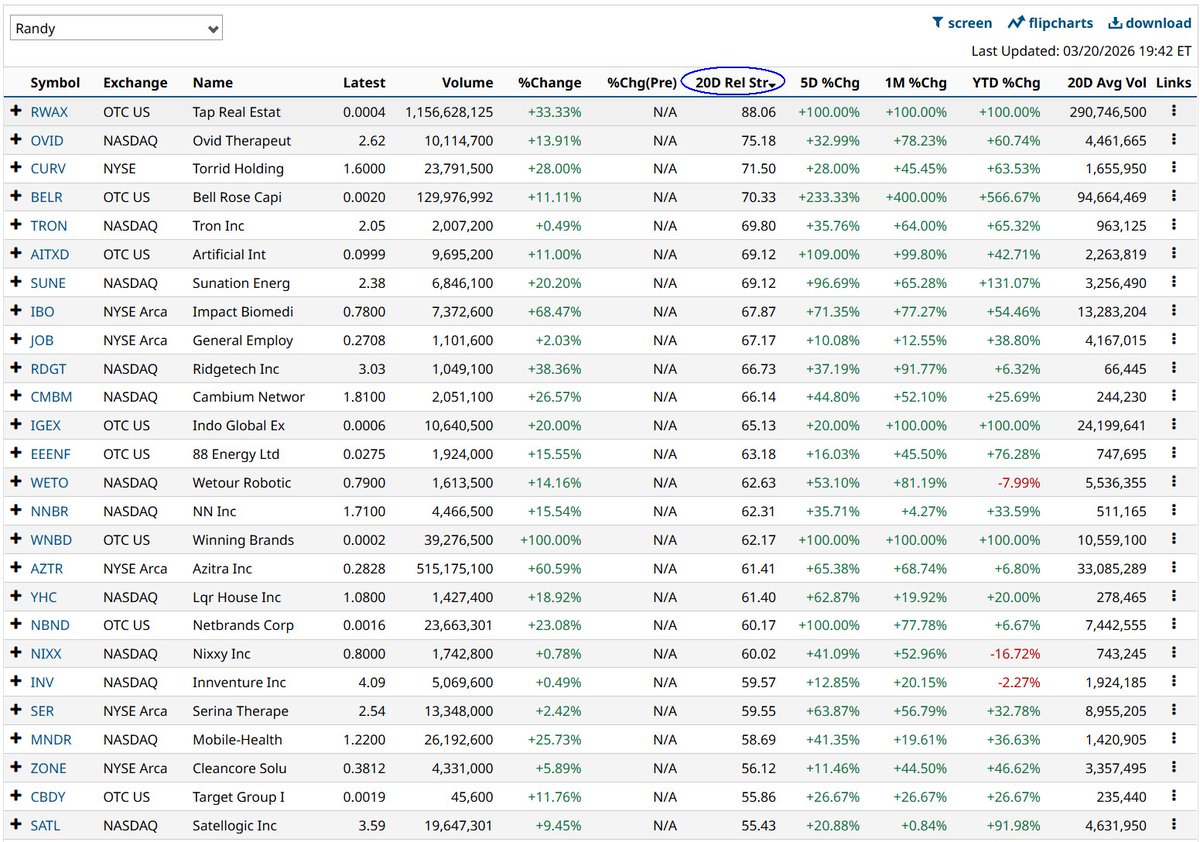Expand the JOB row plus icon
Screen dimensions: 1200x842
tap(15, 340)
